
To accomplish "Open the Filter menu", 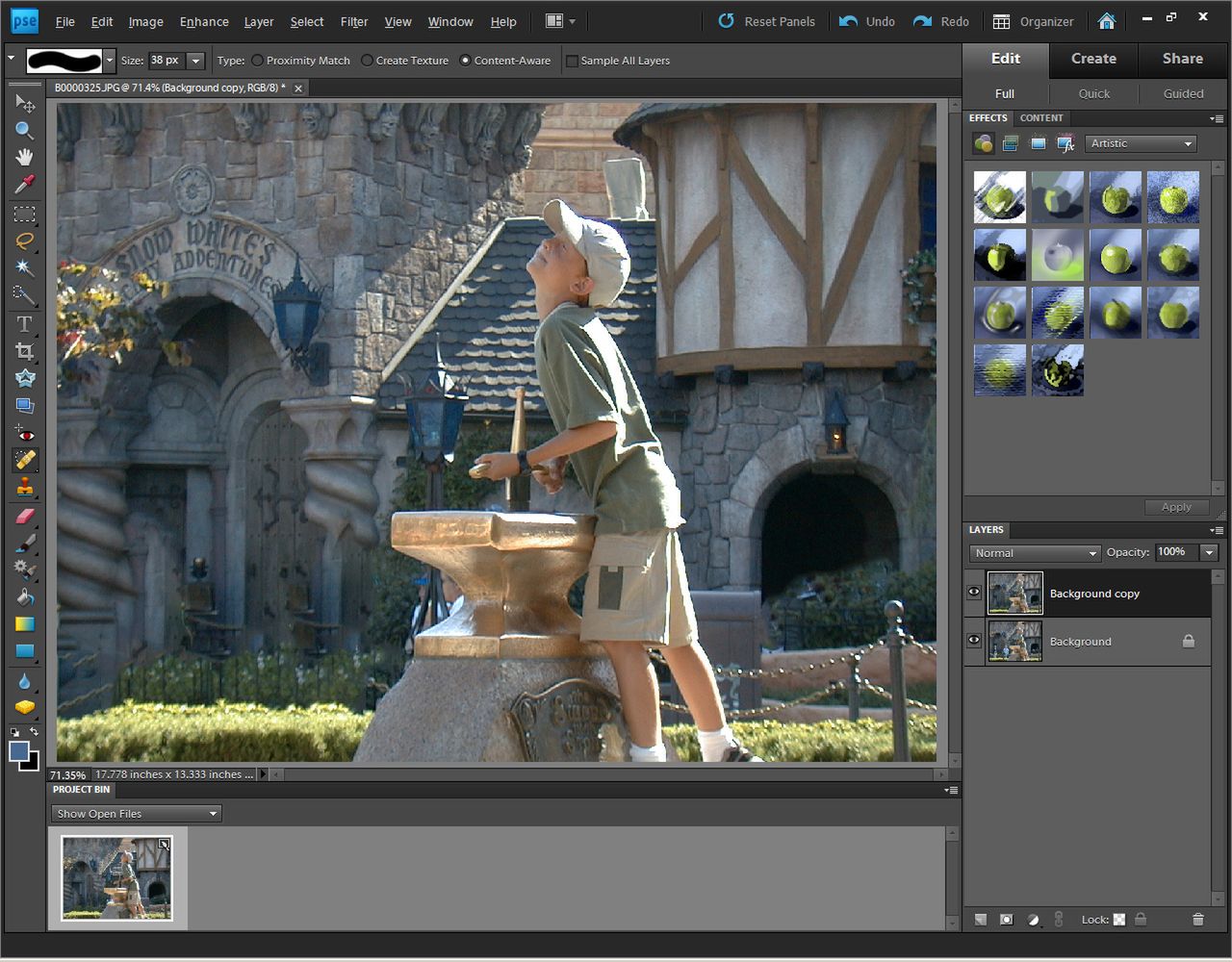I will 354,21.
